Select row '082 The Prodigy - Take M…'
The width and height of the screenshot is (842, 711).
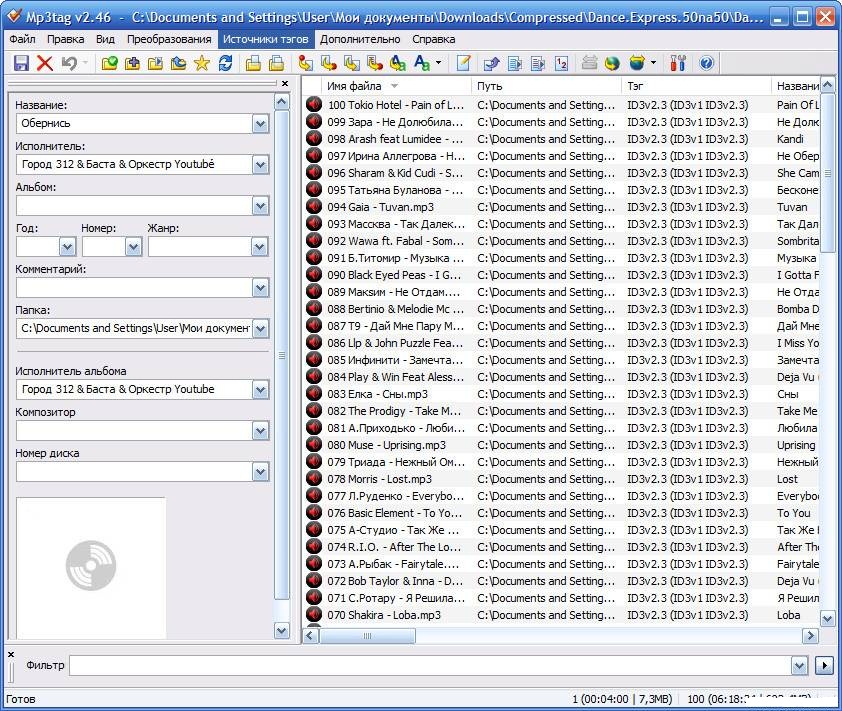pyautogui.click(x=562, y=411)
